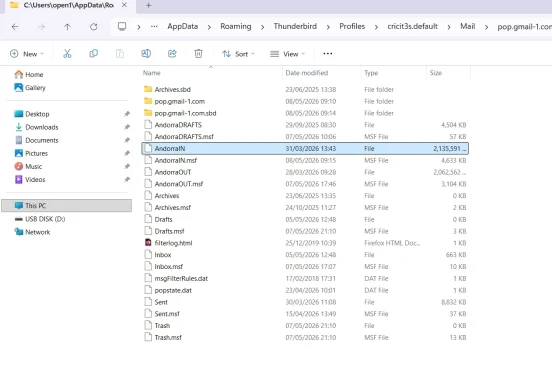Click the pin icon beside Downloads

click(127, 127)
